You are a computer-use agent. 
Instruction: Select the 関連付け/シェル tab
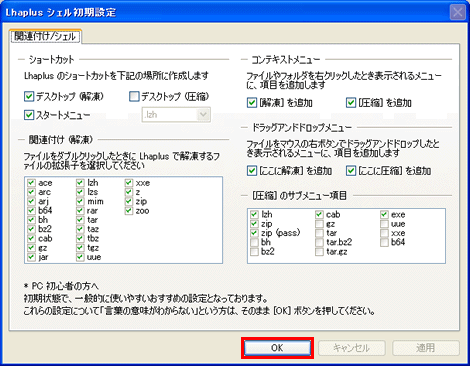point(45,36)
